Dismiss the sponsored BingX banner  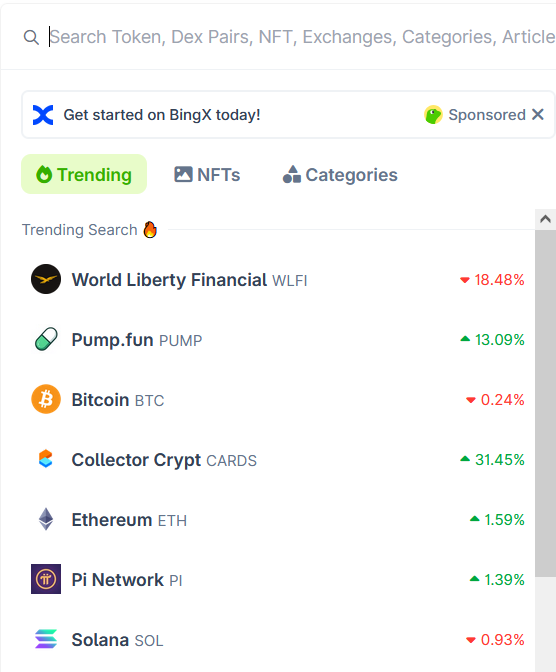click(538, 114)
